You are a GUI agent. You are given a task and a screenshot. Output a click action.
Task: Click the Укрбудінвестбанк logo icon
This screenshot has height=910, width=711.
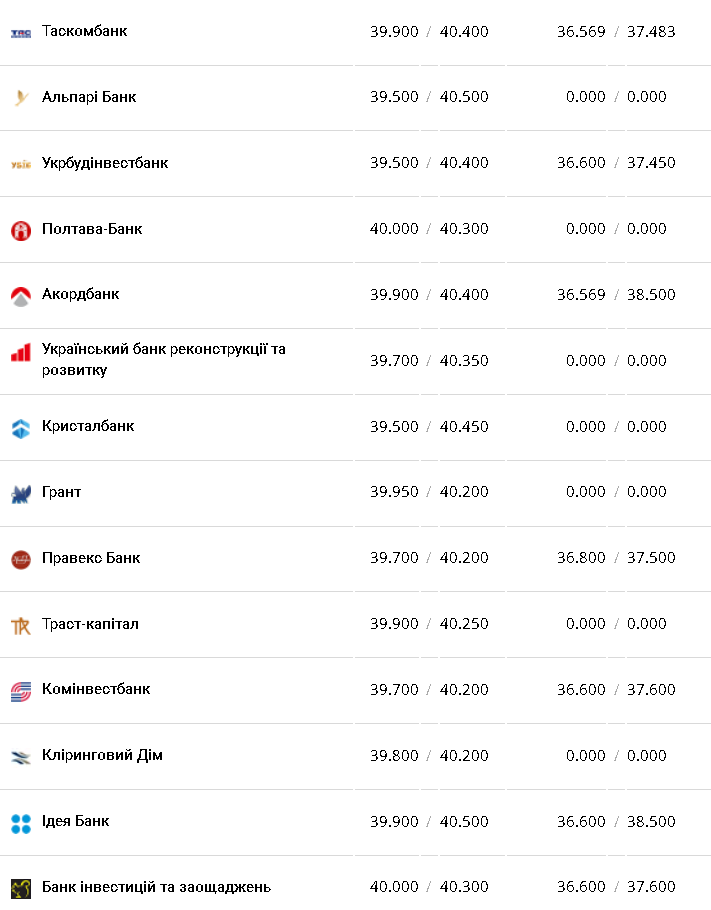(x=21, y=164)
